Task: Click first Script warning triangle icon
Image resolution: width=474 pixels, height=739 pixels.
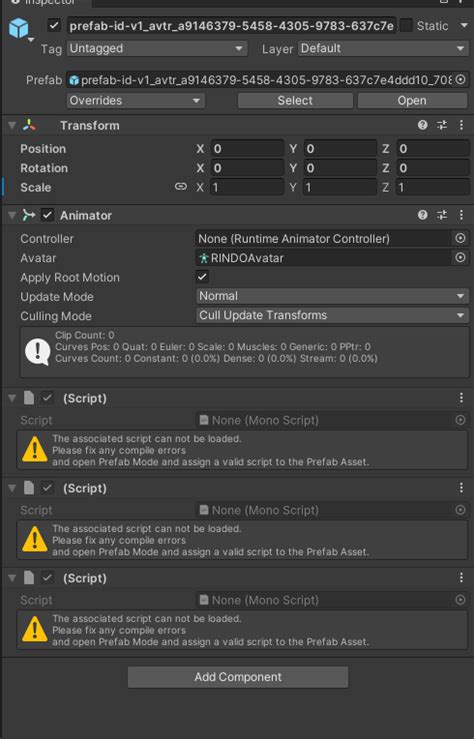Action: tap(35, 449)
